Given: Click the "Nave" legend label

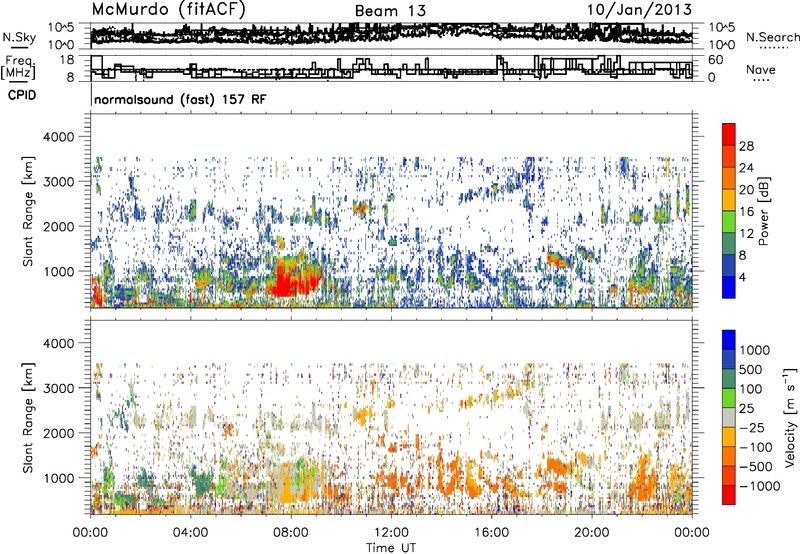Looking at the screenshot, I should 761,70.
